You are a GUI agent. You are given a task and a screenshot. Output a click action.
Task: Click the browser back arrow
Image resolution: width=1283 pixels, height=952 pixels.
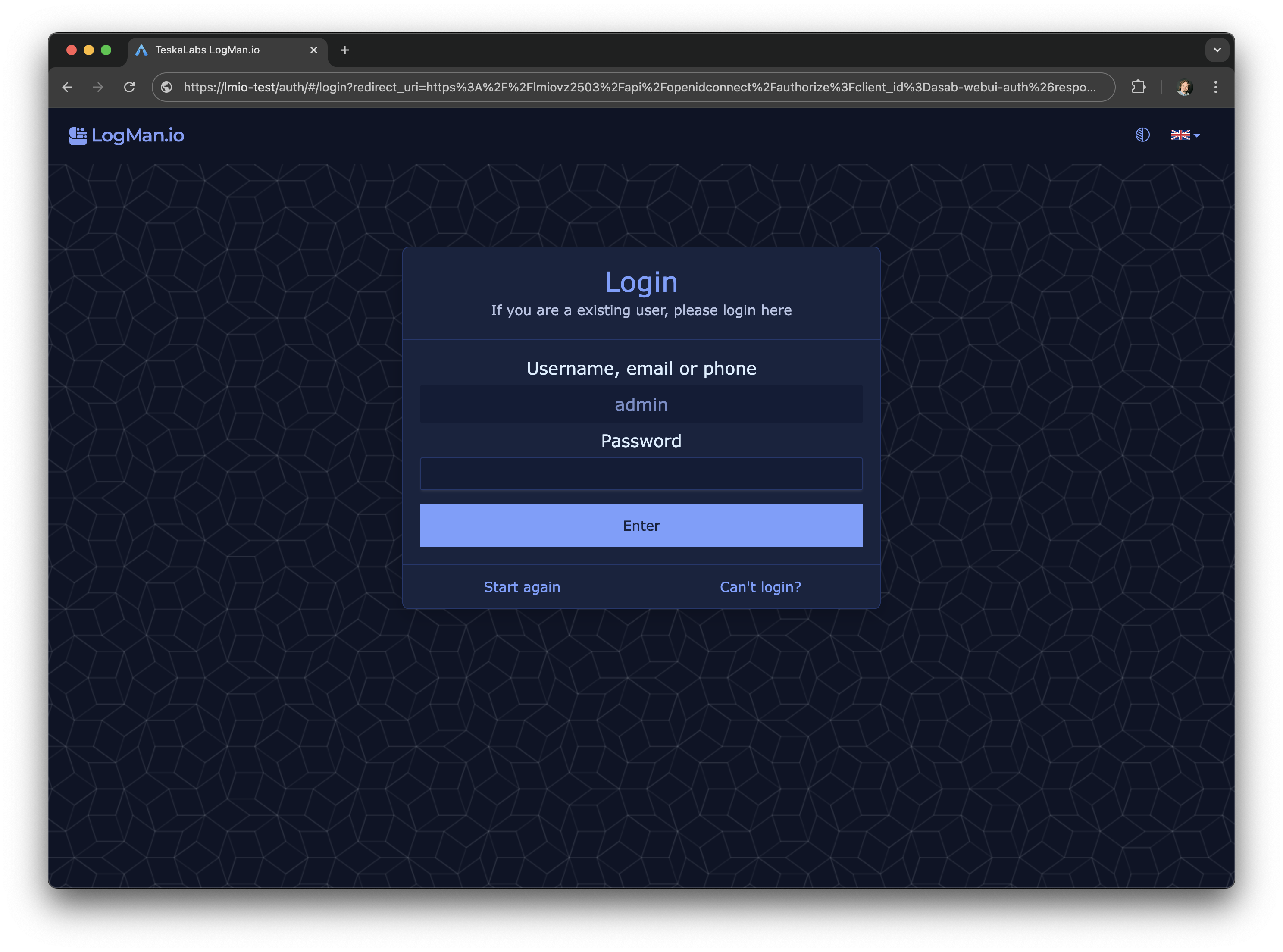(x=67, y=87)
